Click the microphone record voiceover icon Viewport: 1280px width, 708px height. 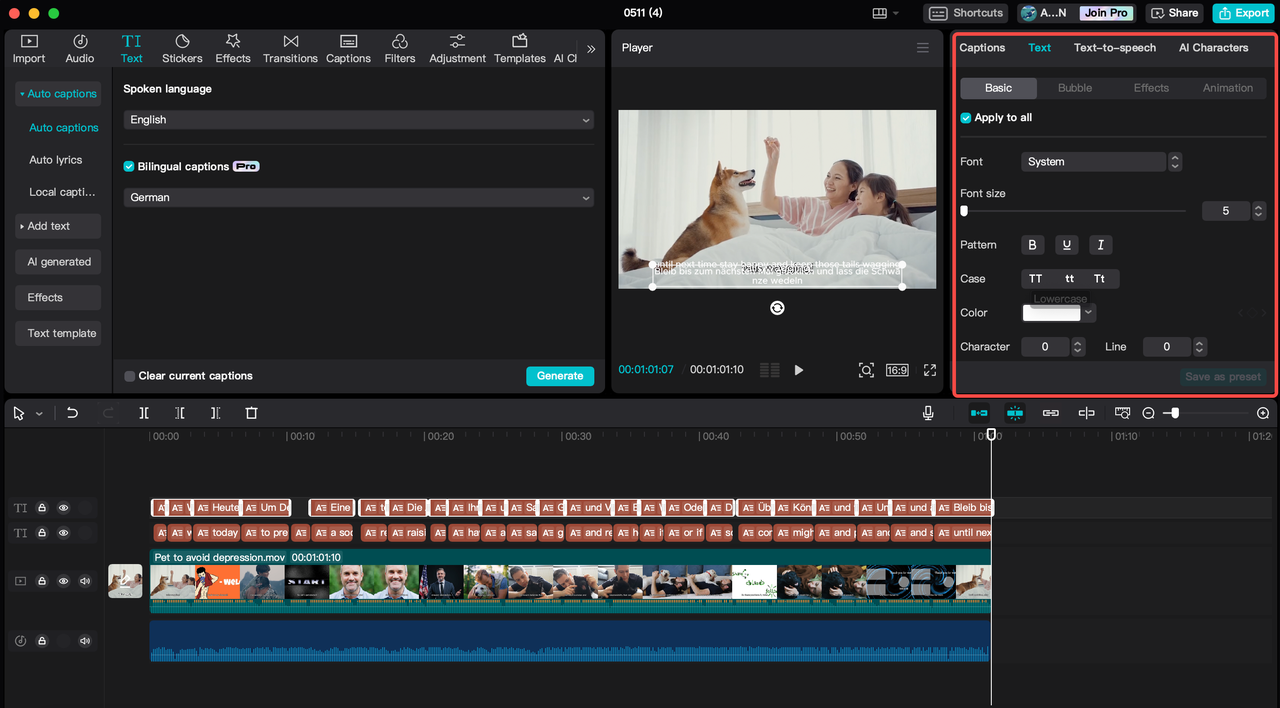[x=928, y=413]
